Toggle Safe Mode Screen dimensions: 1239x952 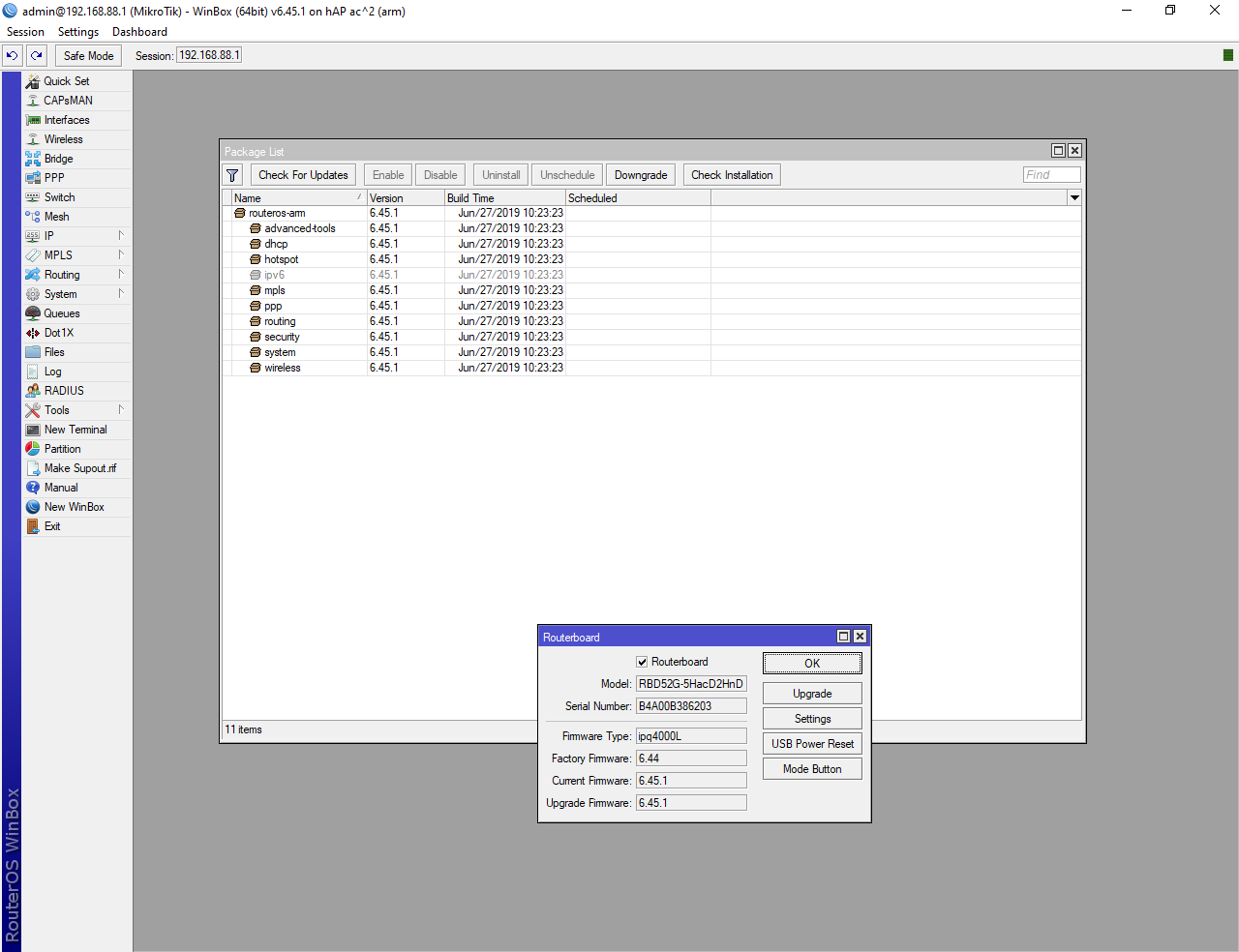coord(89,56)
